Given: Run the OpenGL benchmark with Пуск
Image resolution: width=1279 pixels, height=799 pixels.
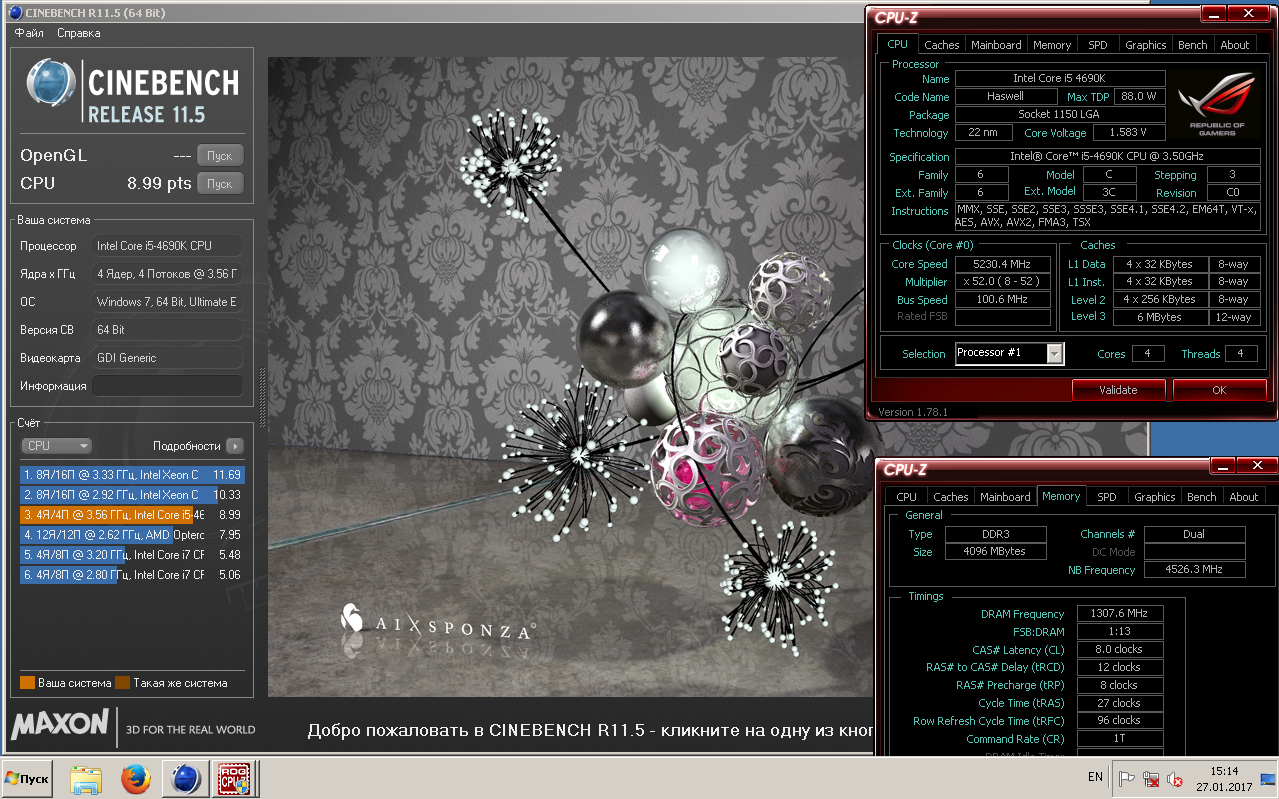Looking at the screenshot, I should tap(220, 156).
